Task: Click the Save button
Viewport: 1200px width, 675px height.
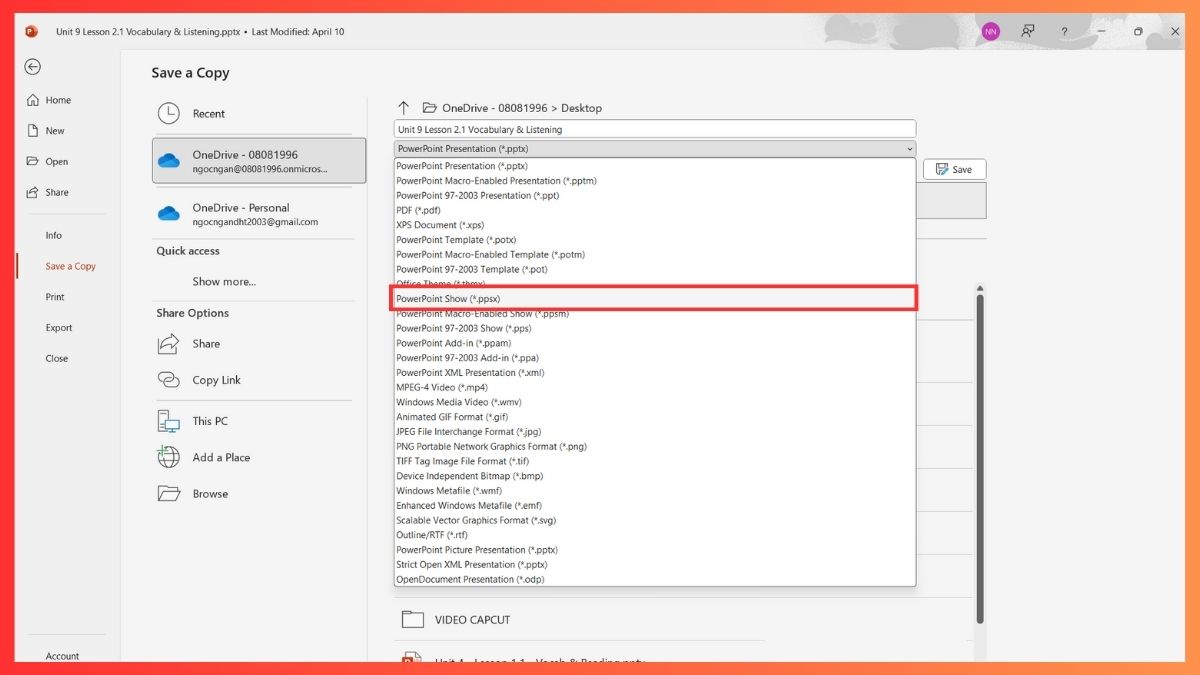Action: click(955, 170)
